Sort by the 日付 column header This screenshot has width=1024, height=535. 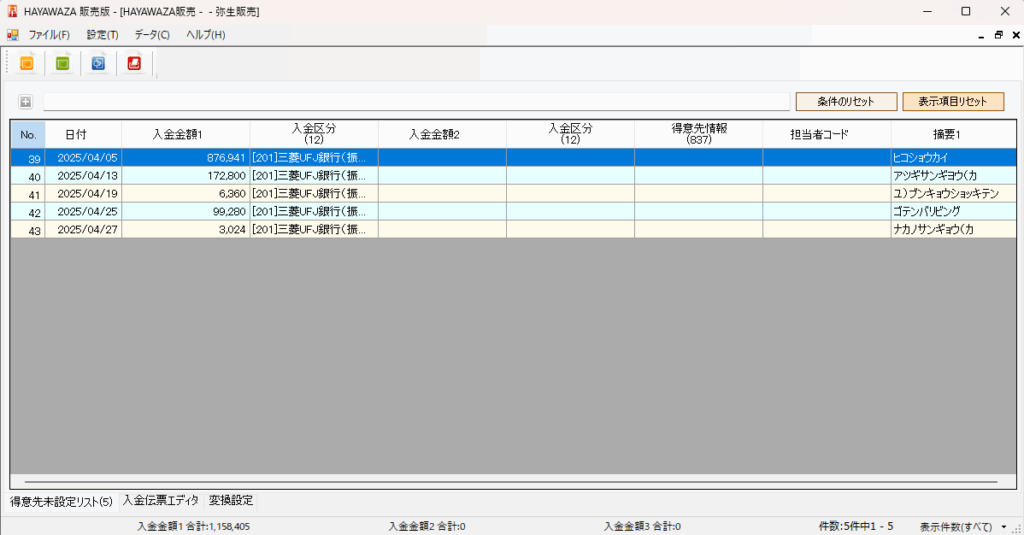[76, 134]
